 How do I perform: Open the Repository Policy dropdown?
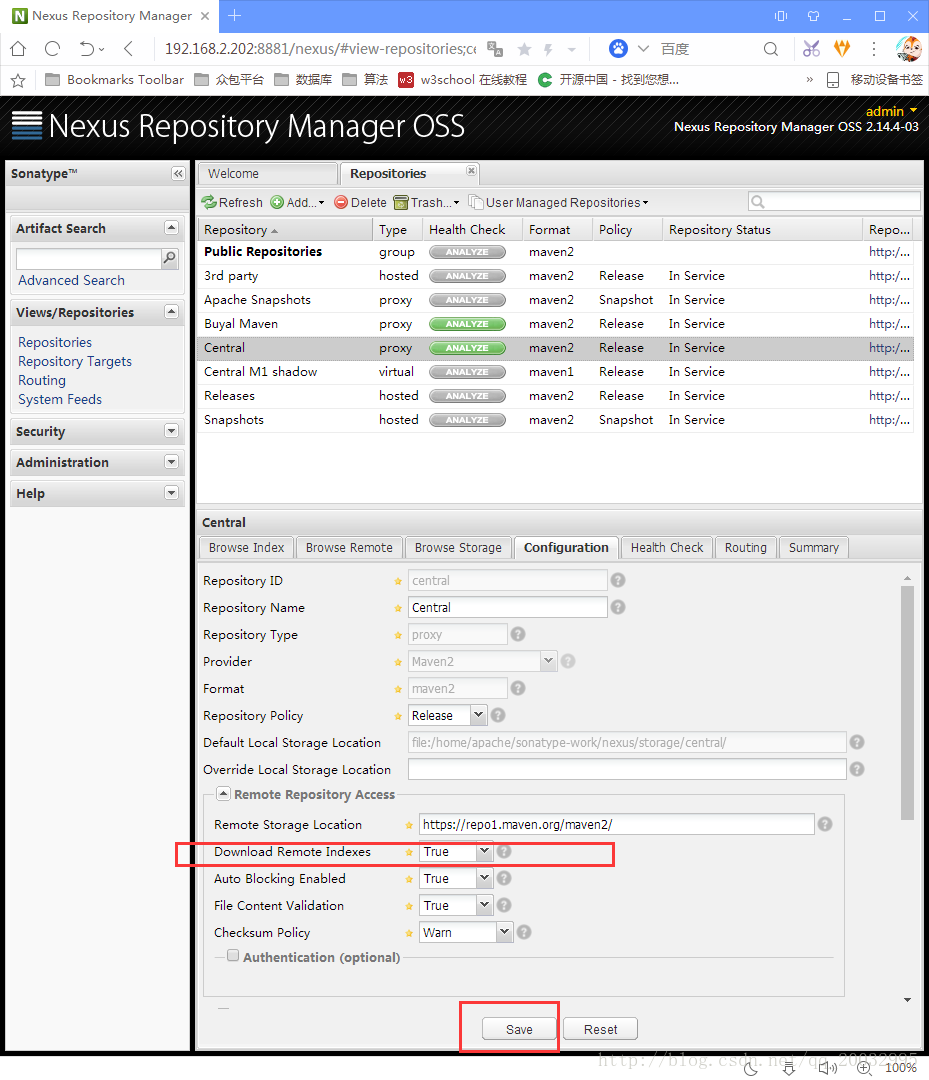(479, 715)
